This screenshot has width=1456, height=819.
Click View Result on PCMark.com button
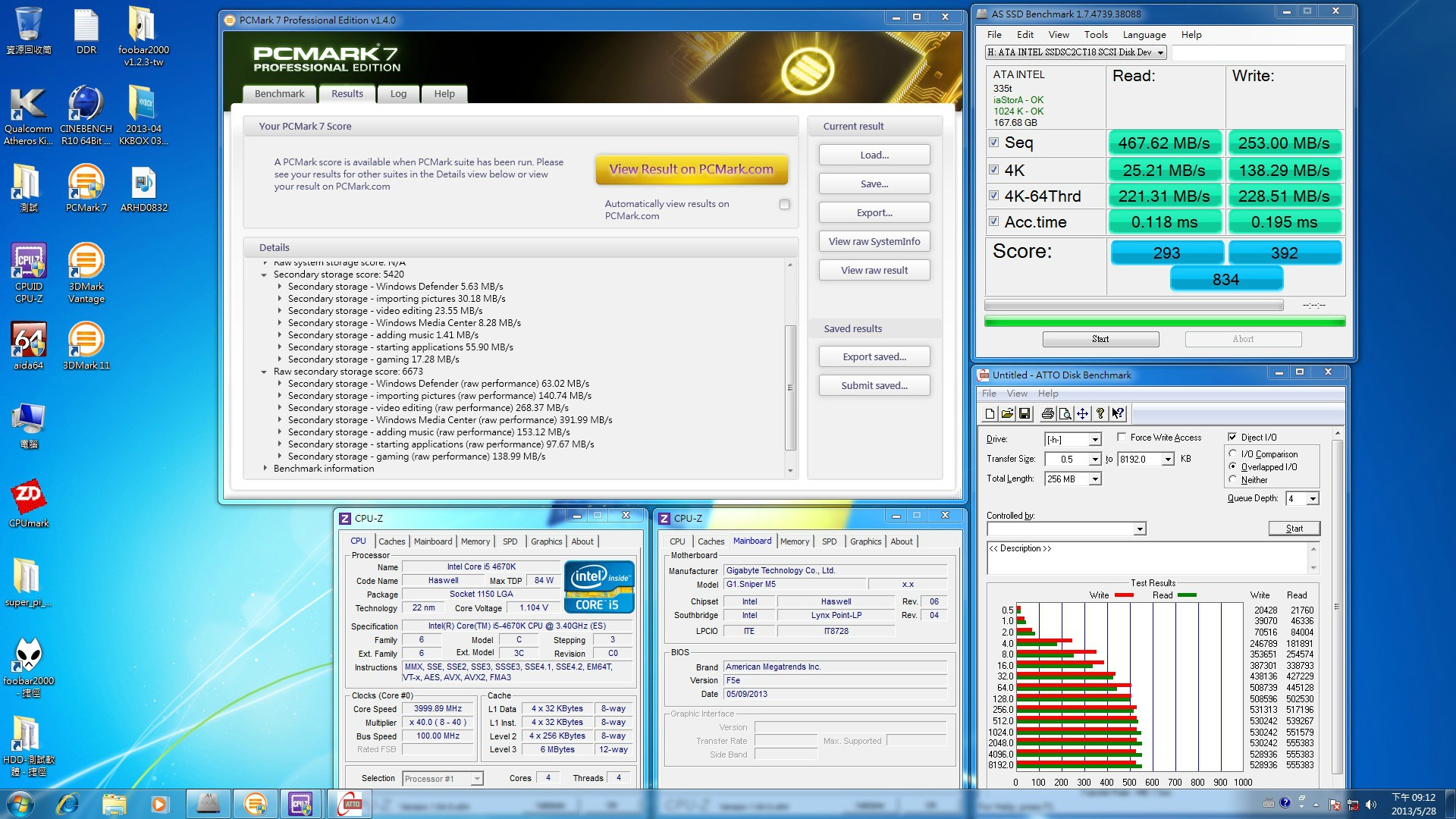(692, 169)
